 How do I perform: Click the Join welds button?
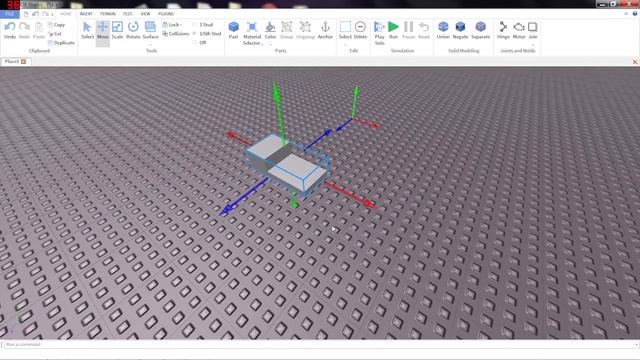533,31
